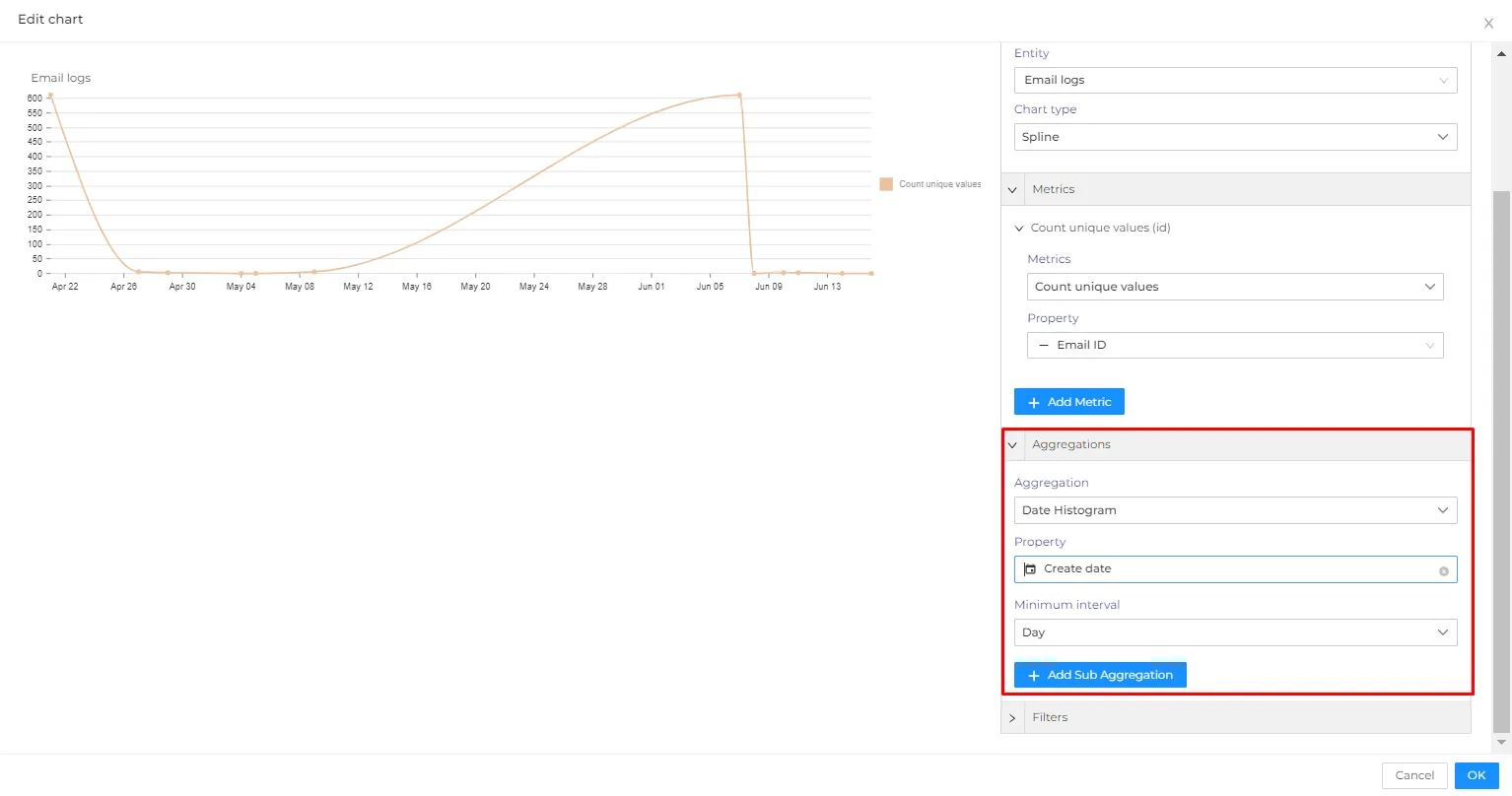Collapse the Count unique values (id) metric
The width and height of the screenshot is (1512, 796).
(1019, 229)
